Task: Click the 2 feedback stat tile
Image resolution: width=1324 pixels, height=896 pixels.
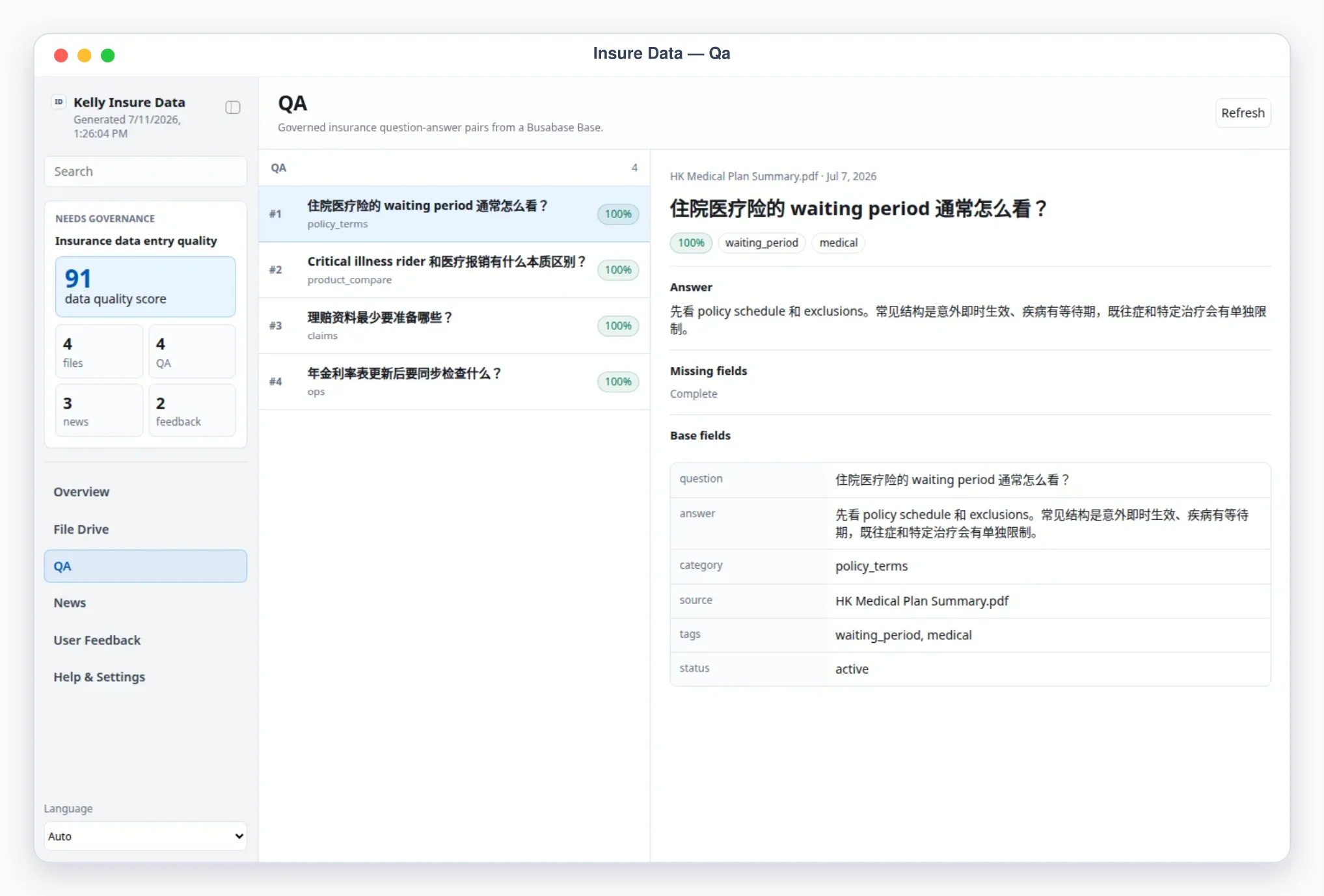Action: point(192,411)
